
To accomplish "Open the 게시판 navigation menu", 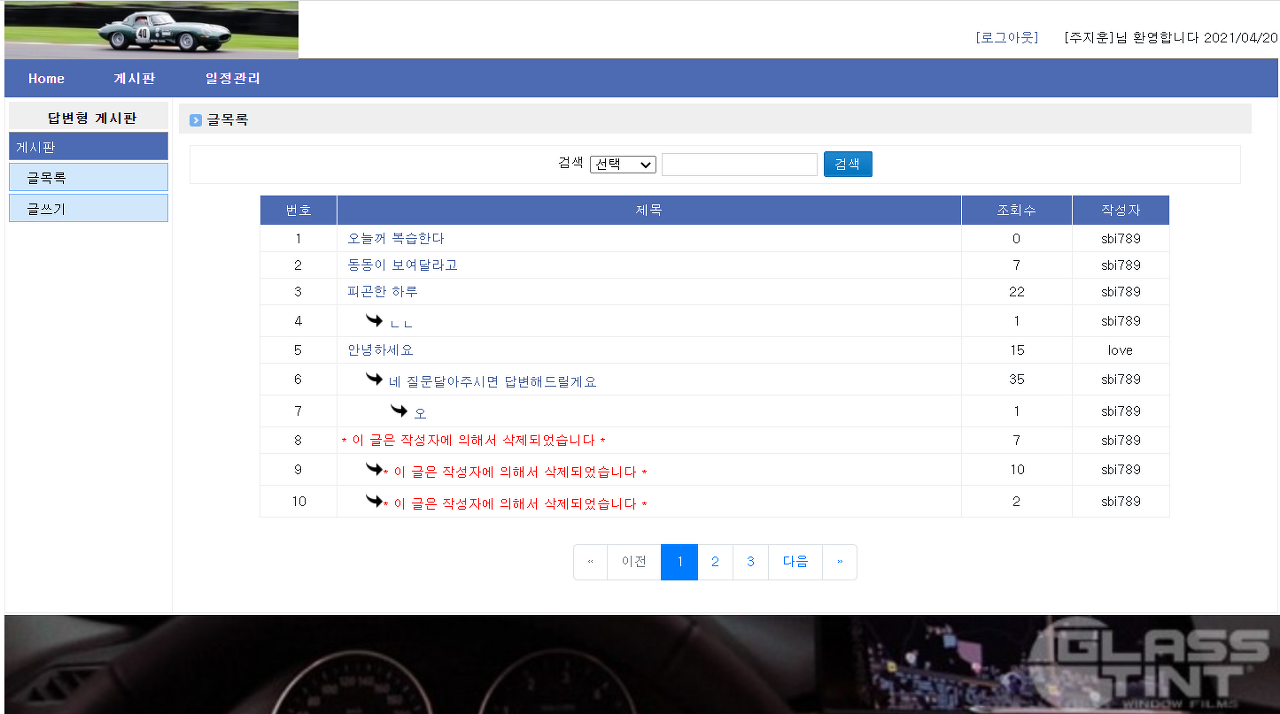I will [x=134, y=78].
